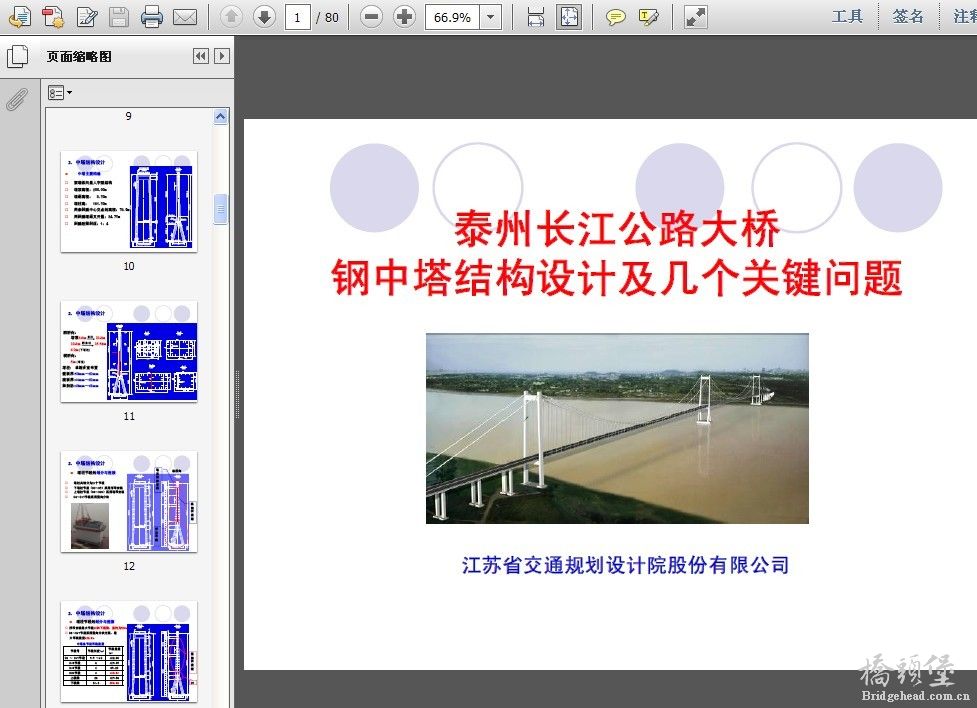Select the highlight text tool
The image size is (977, 708).
[649, 17]
